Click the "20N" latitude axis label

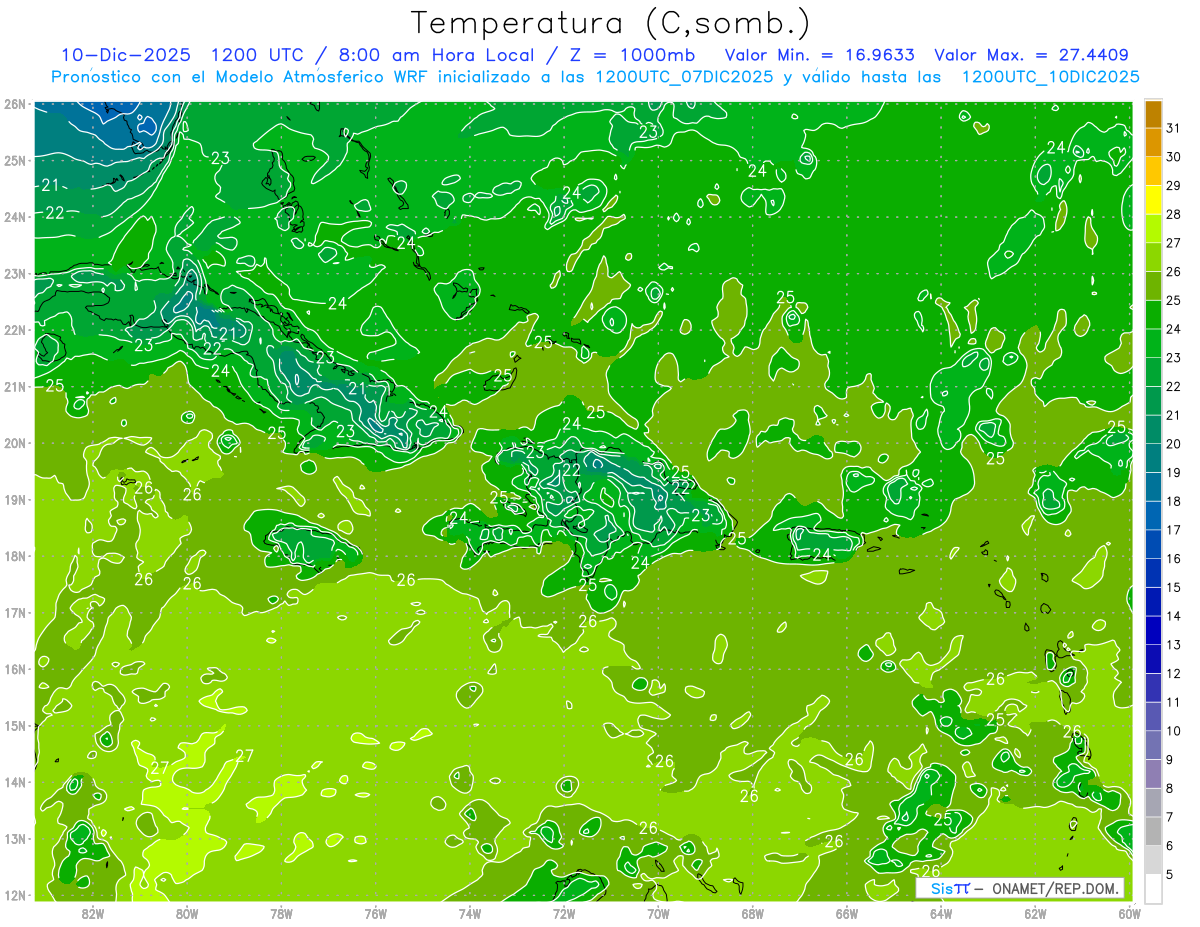(14, 443)
